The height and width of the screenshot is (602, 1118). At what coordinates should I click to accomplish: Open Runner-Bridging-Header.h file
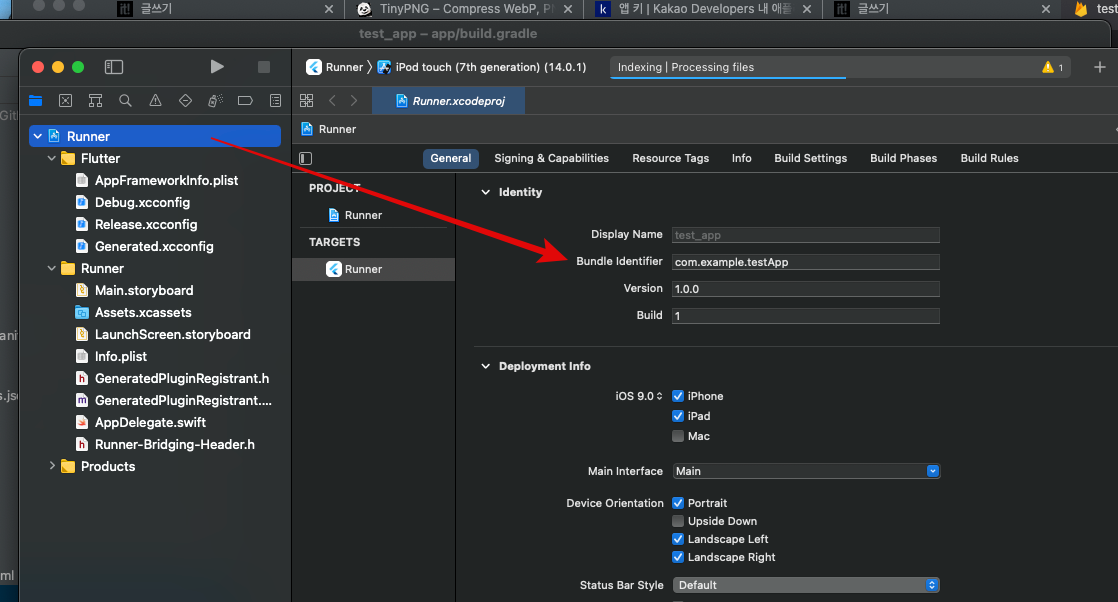[165, 444]
